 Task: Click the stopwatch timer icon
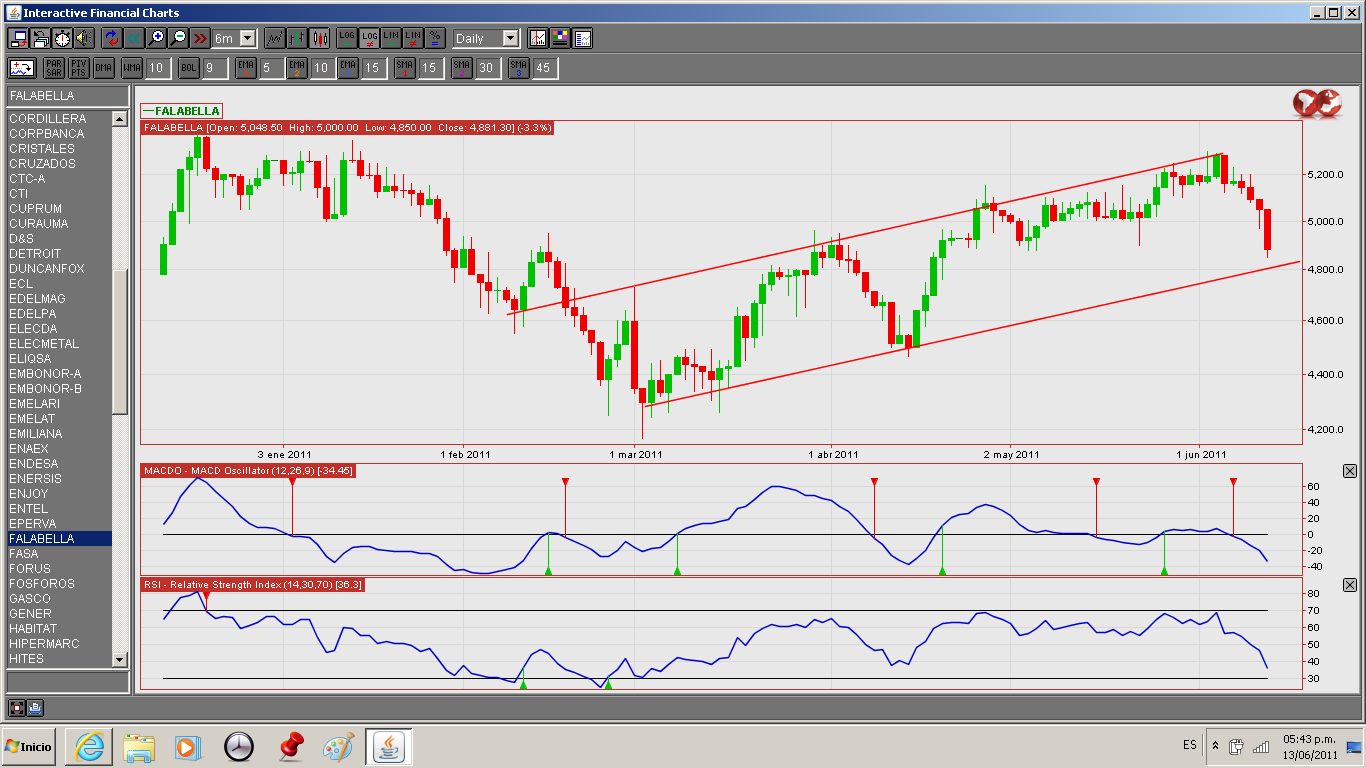click(x=62, y=38)
